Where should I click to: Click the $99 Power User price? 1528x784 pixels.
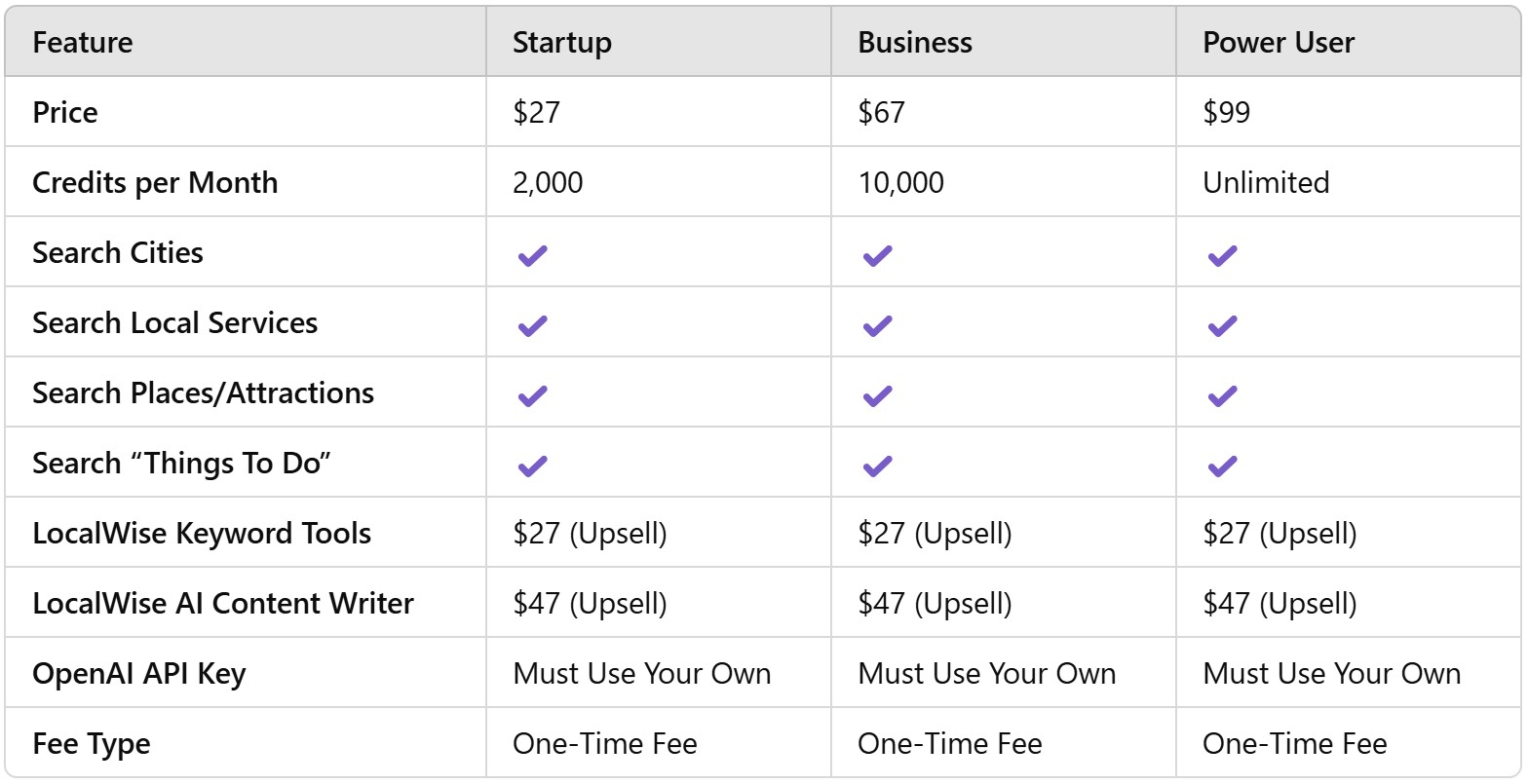coord(1227,112)
